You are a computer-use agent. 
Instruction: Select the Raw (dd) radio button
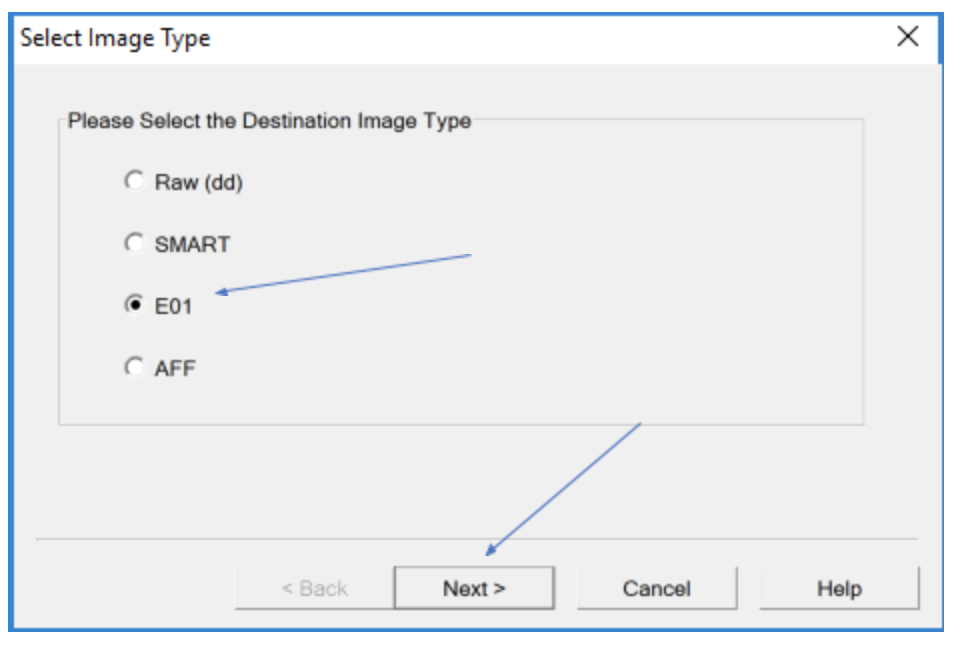pyautogui.click(x=133, y=182)
